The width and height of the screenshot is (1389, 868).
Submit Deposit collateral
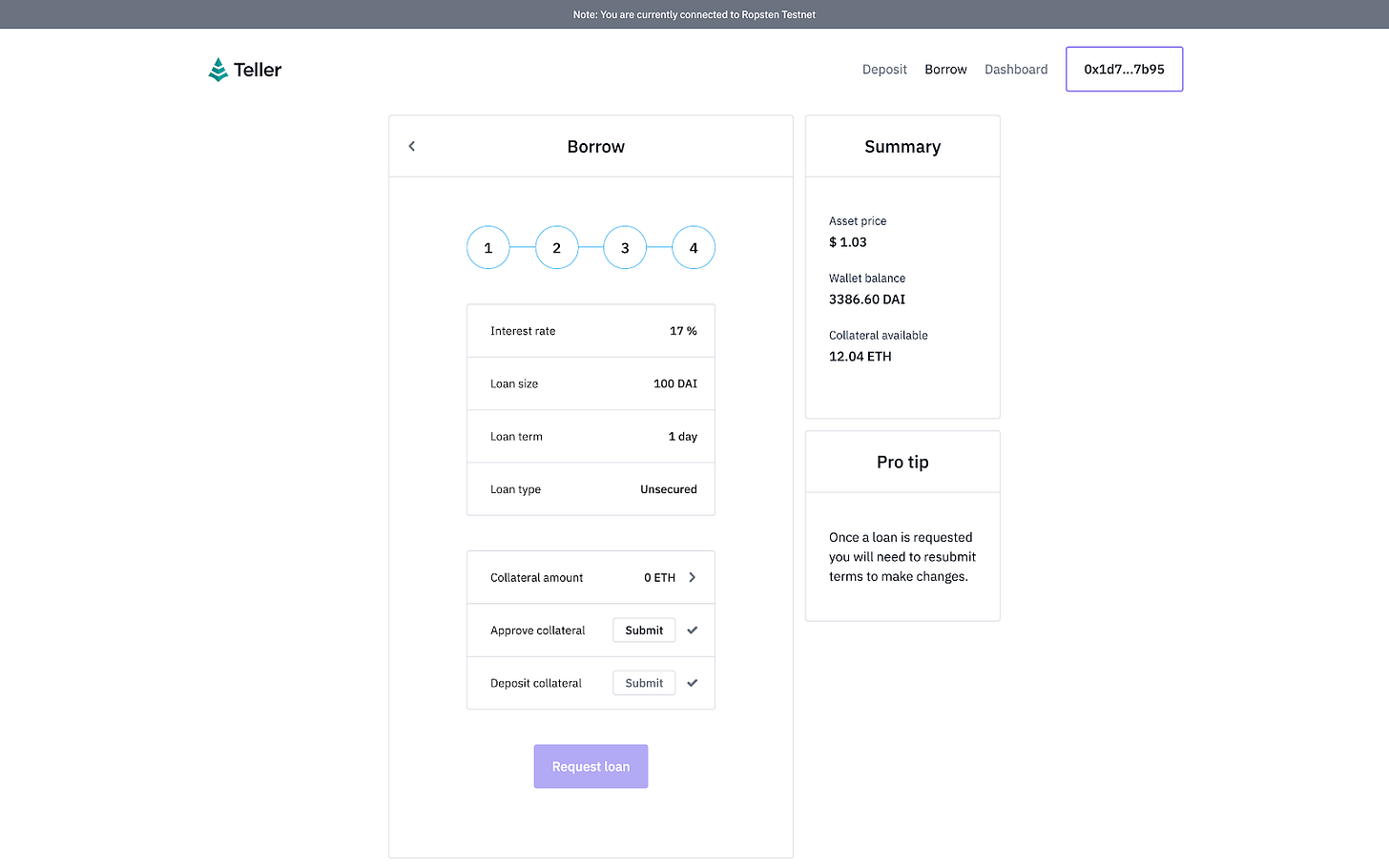tap(644, 683)
